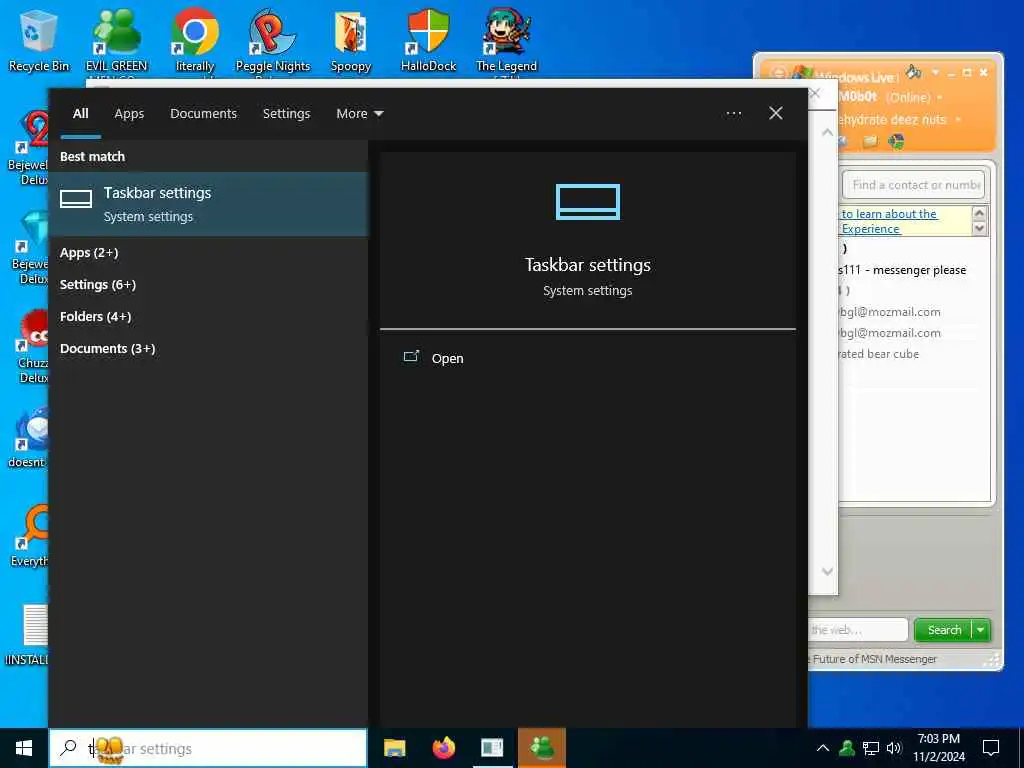Image resolution: width=1024 pixels, height=768 pixels.
Task: Open the Spoopy desktop icon
Action: (351, 40)
